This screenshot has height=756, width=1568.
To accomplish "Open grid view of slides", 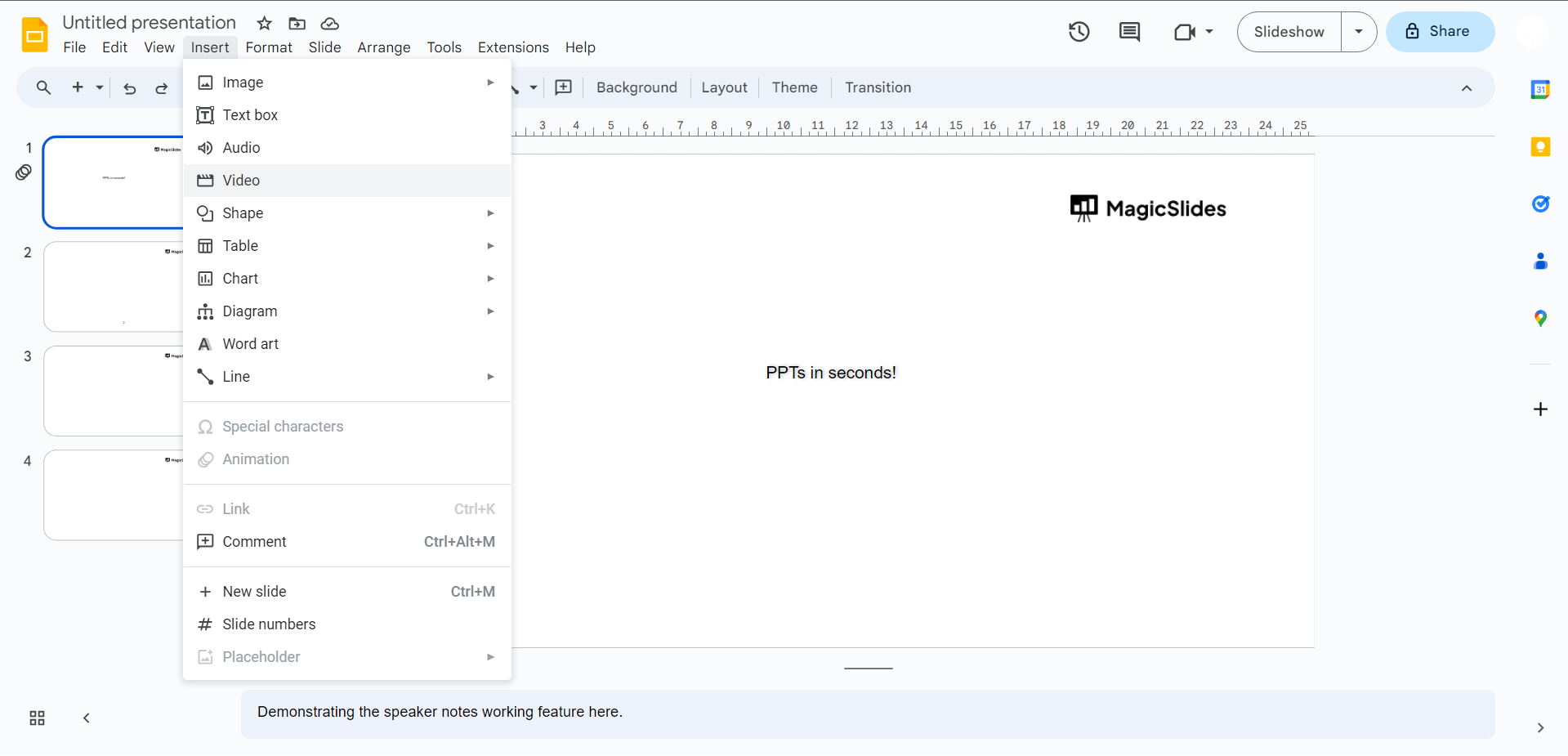I will 37,718.
